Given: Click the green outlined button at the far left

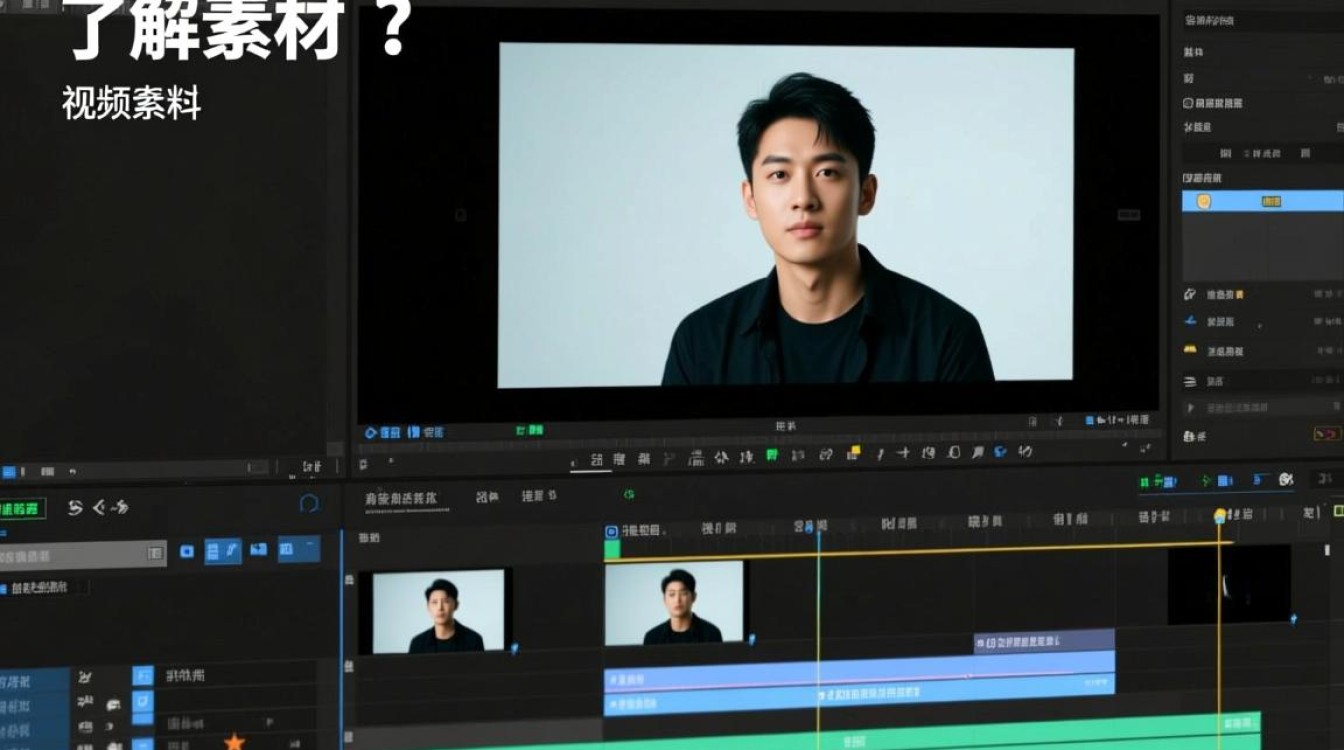Looking at the screenshot, I should click(20, 509).
